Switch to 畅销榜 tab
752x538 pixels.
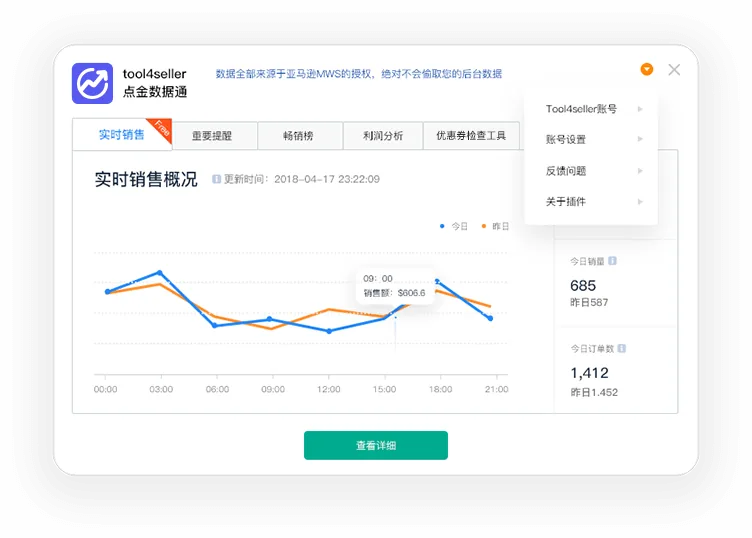coord(298,136)
